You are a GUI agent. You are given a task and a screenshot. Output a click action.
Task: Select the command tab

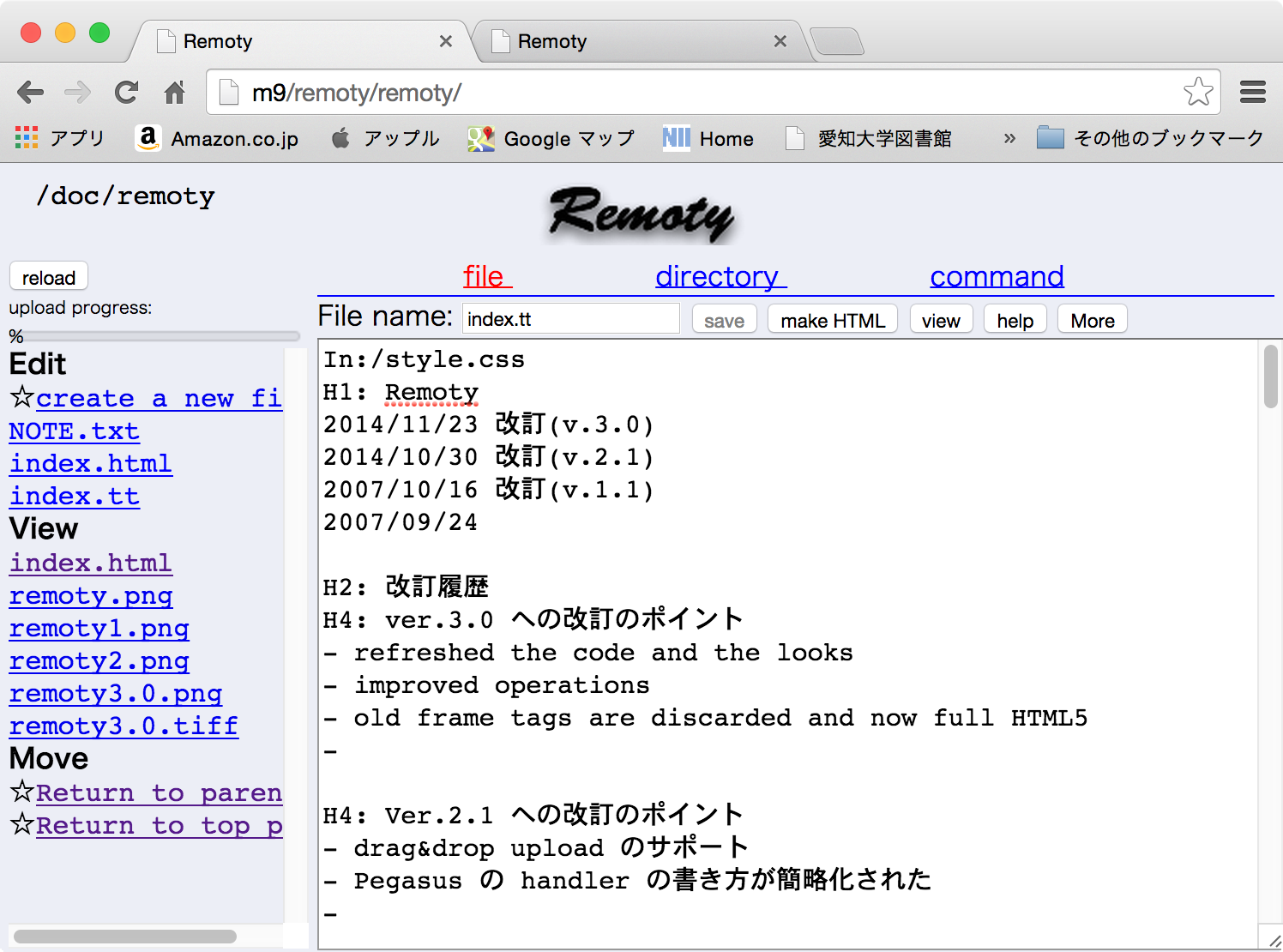[997, 276]
